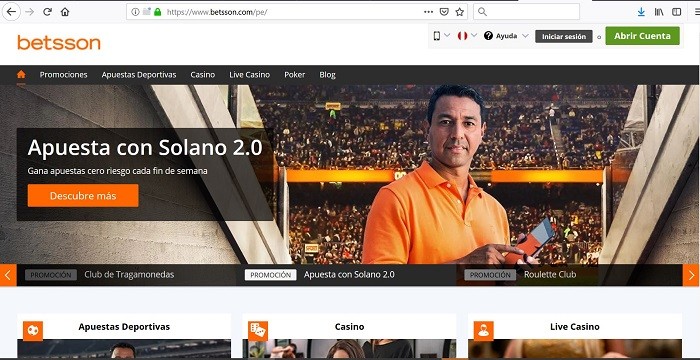The image size is (700, 360).
Task: Bookmark this page with the star icon
Action: pyautogui.click(x=459, y=12)
